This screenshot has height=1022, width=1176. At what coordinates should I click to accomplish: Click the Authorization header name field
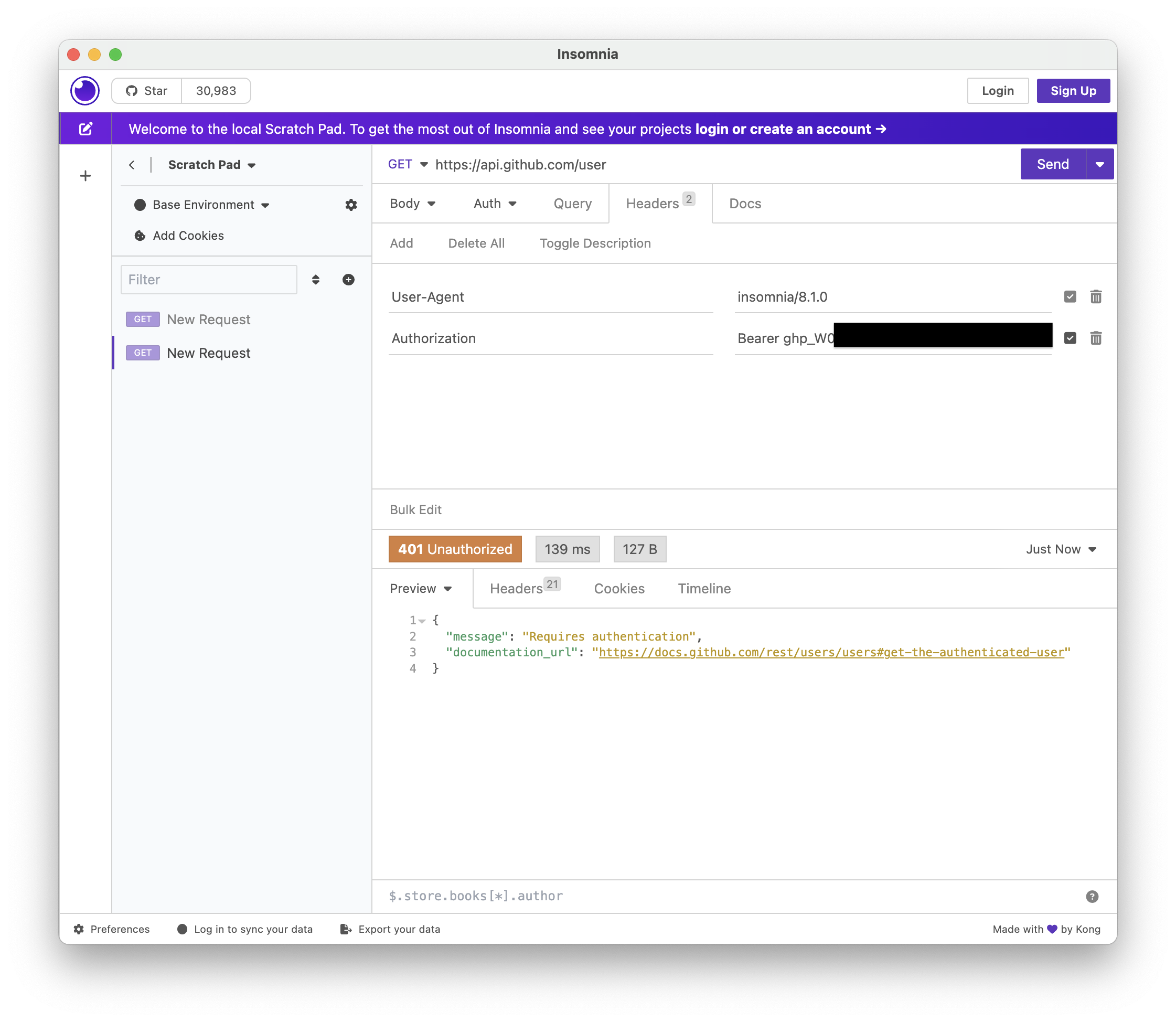[551, 339]
